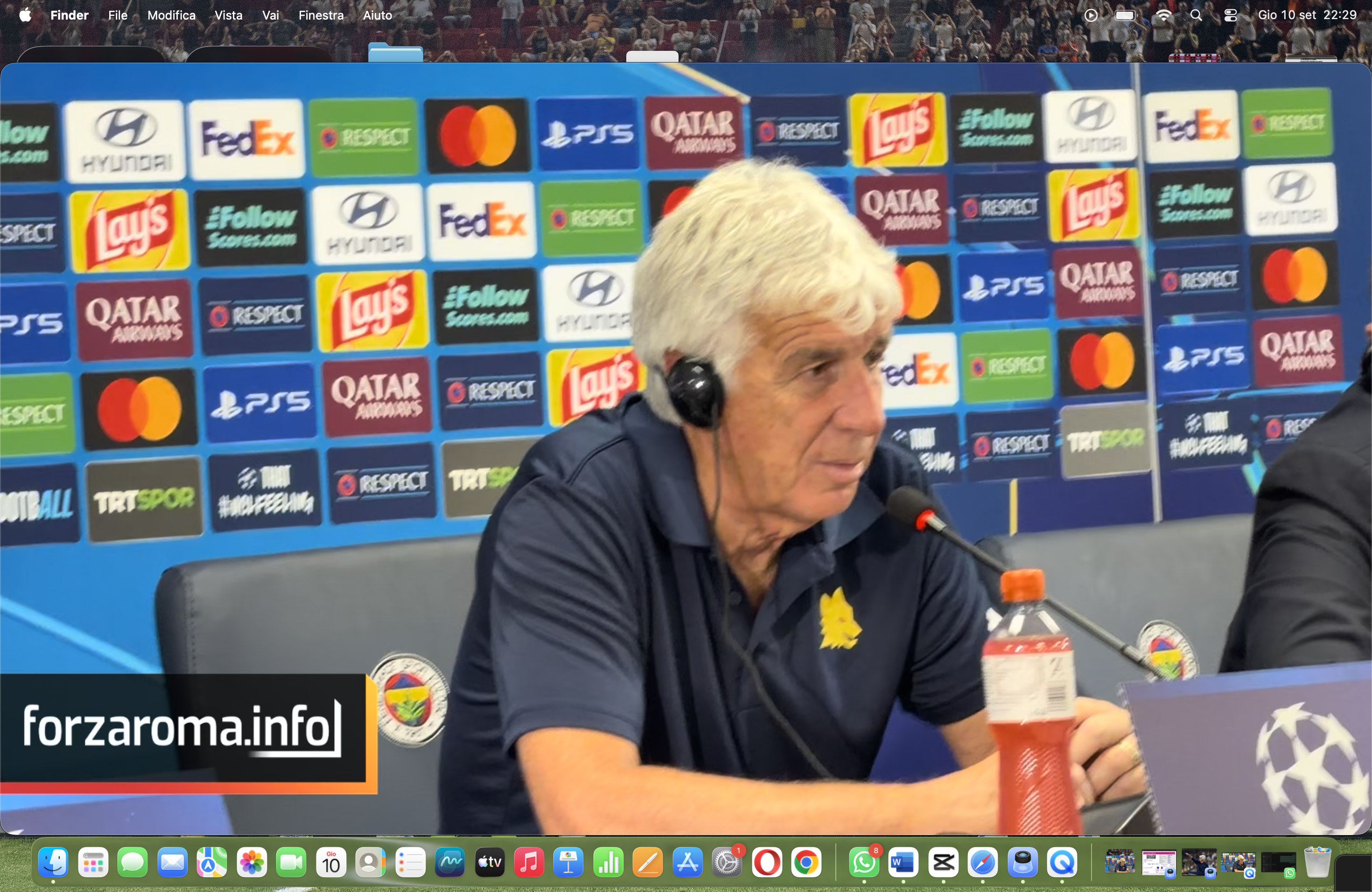This screenshot has width=1372, height=892.
Task: Launch Keynote from the Dock
Action: tap(568, 863)
